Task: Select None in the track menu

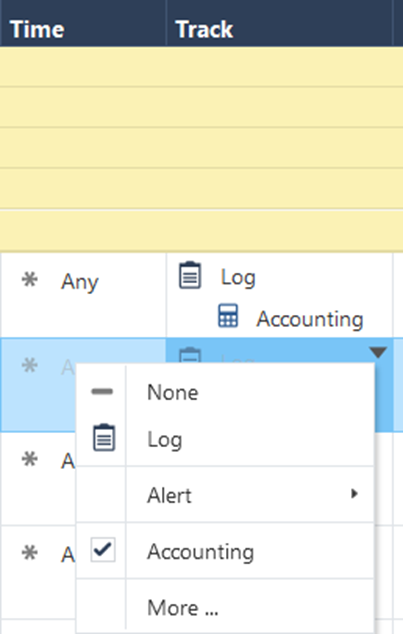Action: click(225, 392)
